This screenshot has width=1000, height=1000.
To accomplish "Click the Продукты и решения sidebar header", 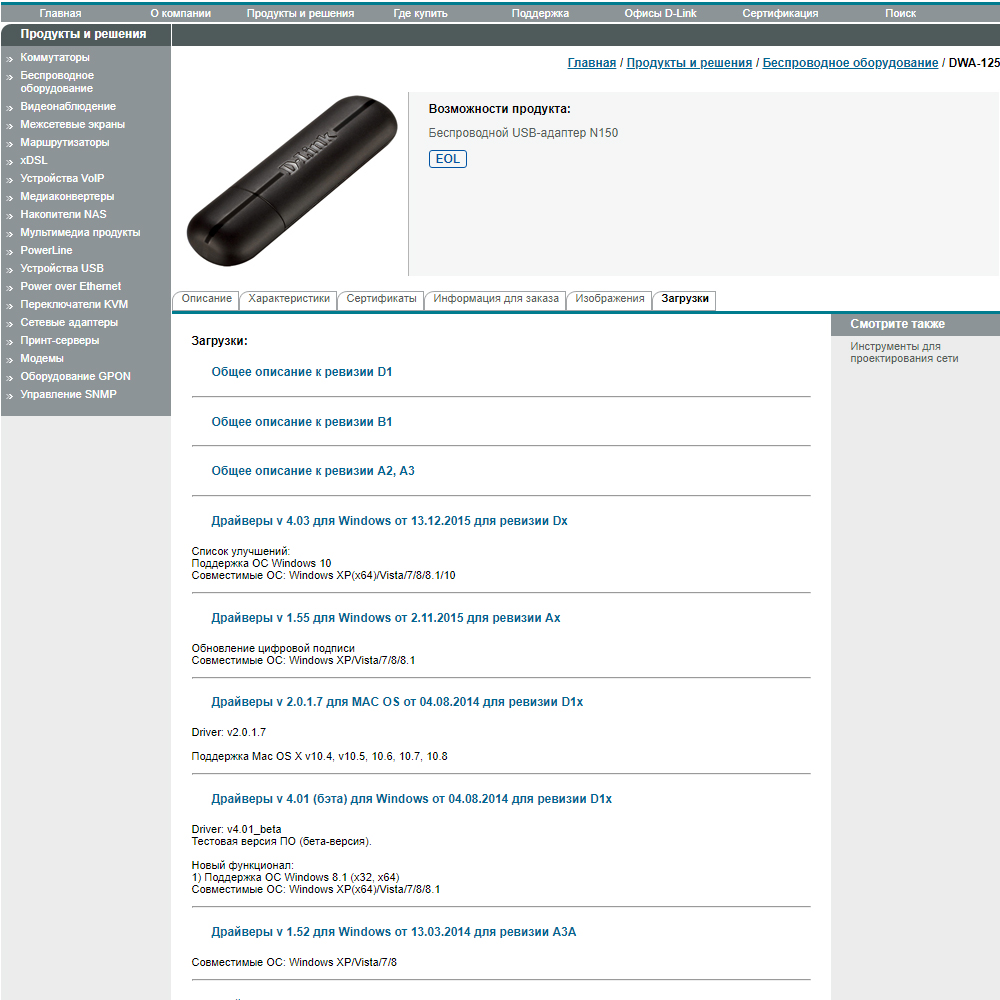I will pyautogui.click(x=83, y=34).
